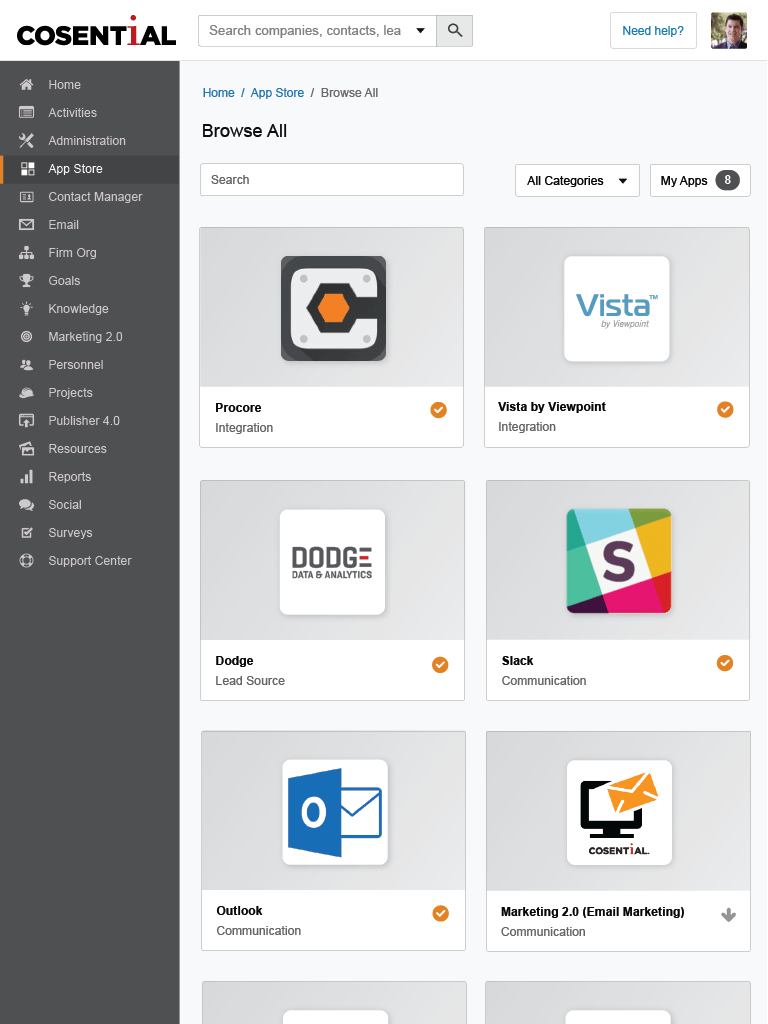
Task: Open the Vista by Viewpoint logo thumbnail
Action: tap(617, 308)
